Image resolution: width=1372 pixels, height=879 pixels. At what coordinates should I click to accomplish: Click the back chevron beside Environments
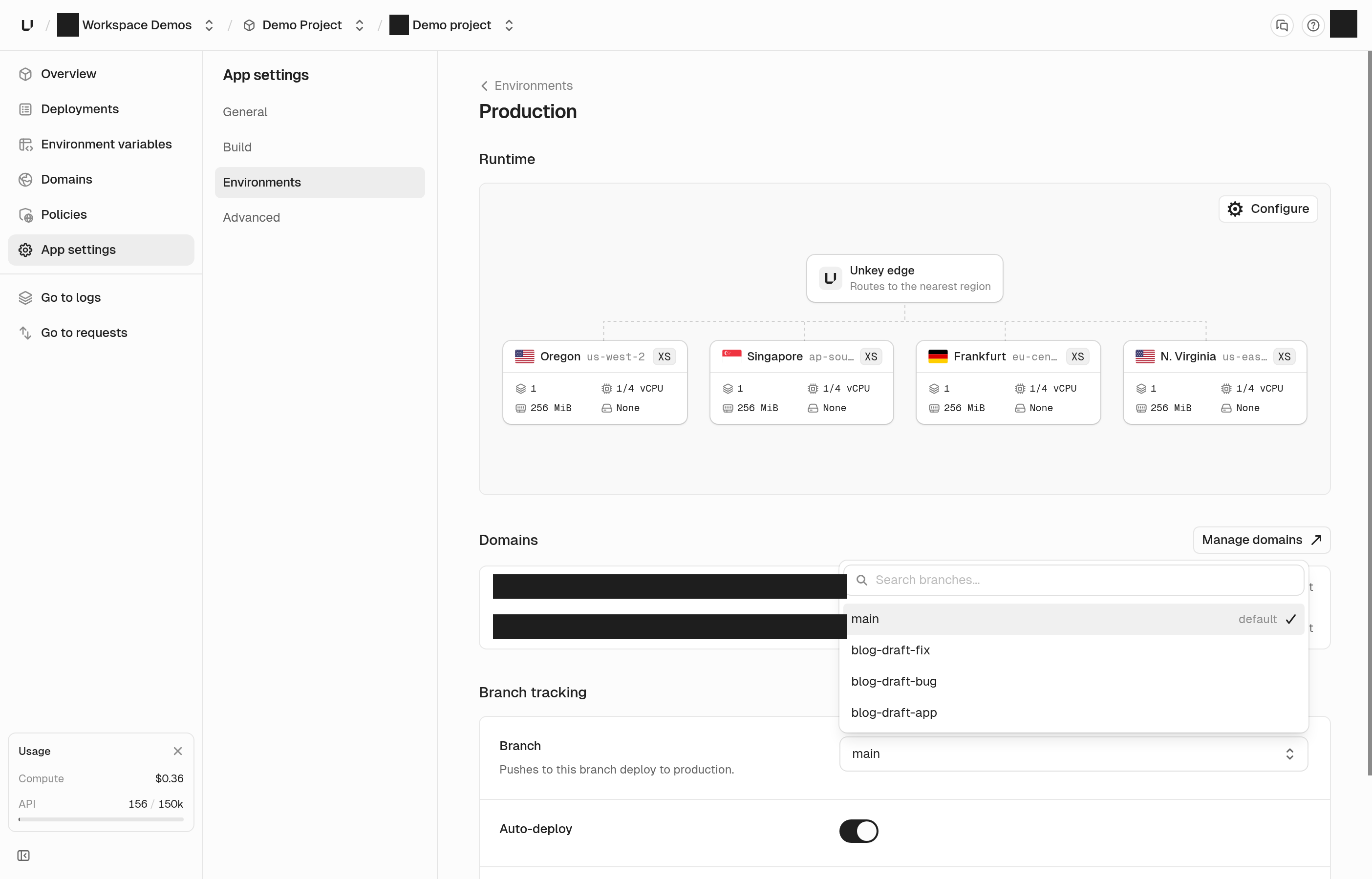click(484, 85)
